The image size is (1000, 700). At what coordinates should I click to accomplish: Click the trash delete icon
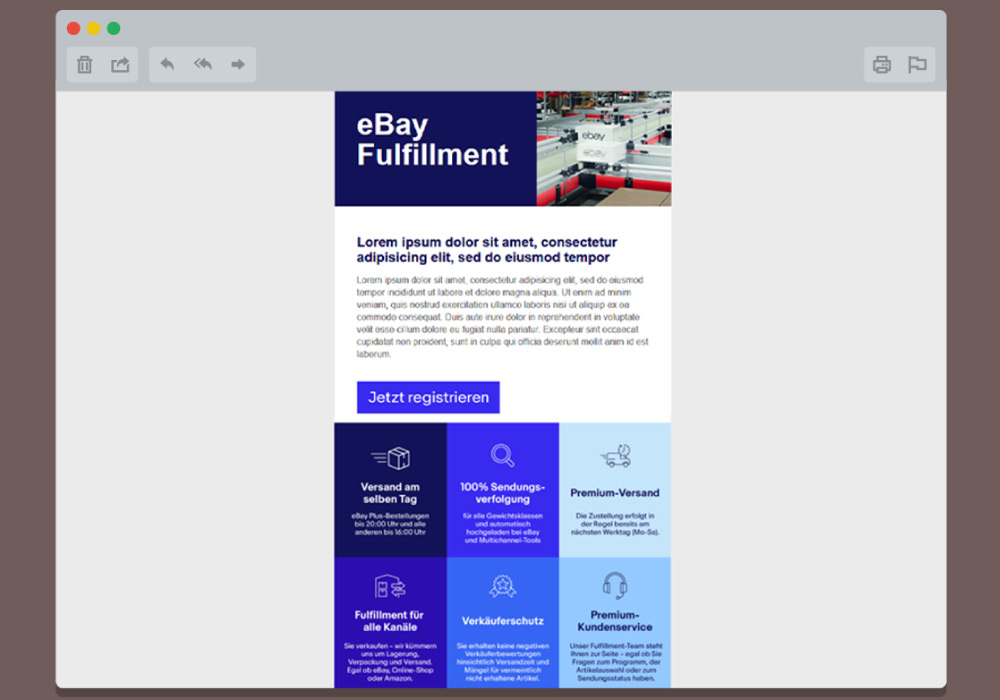[x=85, y=65]
